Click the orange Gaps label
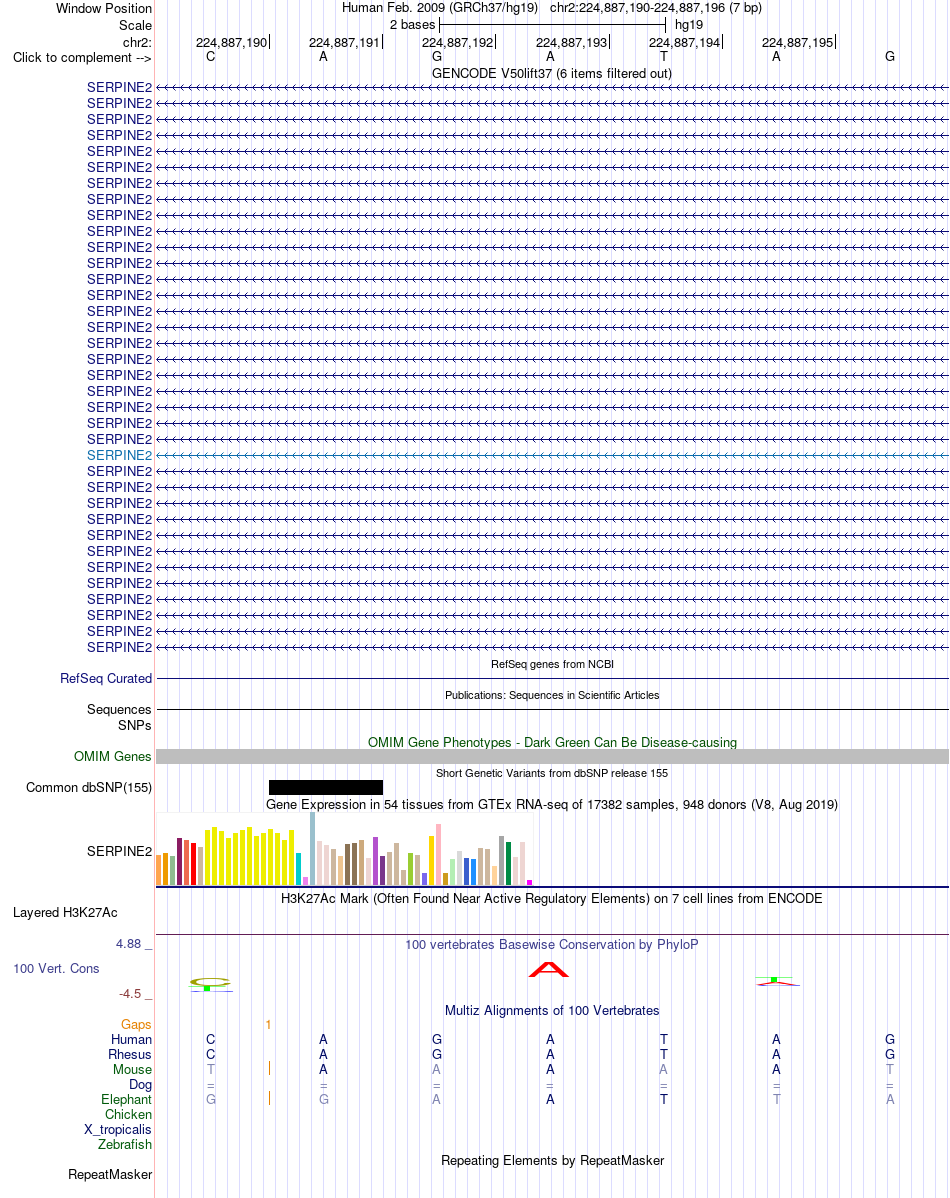Viewport: 950px width, 1198px height. tap(136, 1025)
